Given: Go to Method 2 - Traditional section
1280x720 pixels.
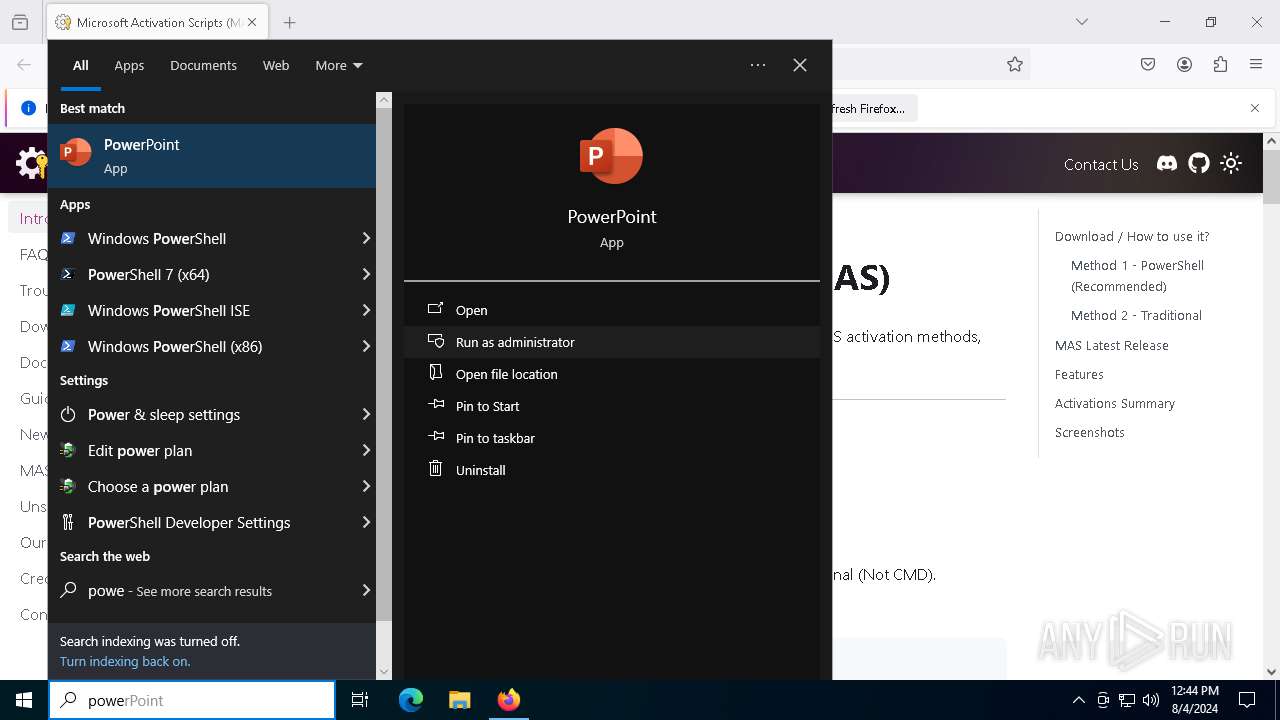Looking at the screenshot, I should pyautogui.click(x=1136, y=315).
